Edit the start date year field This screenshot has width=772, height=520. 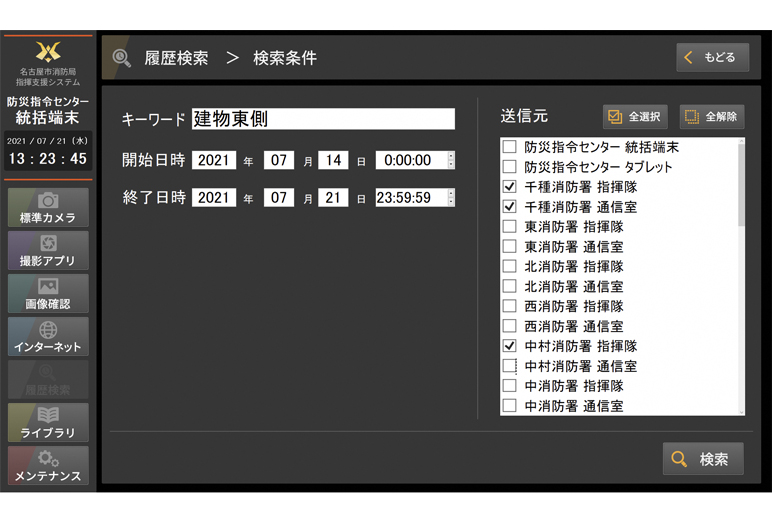point(214,160)
